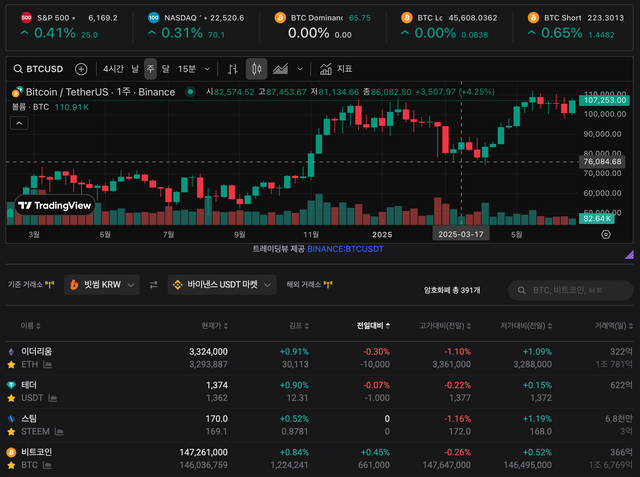Open the BTC Long ticker
Screen dimensions: 640x477
click(449, 26)
